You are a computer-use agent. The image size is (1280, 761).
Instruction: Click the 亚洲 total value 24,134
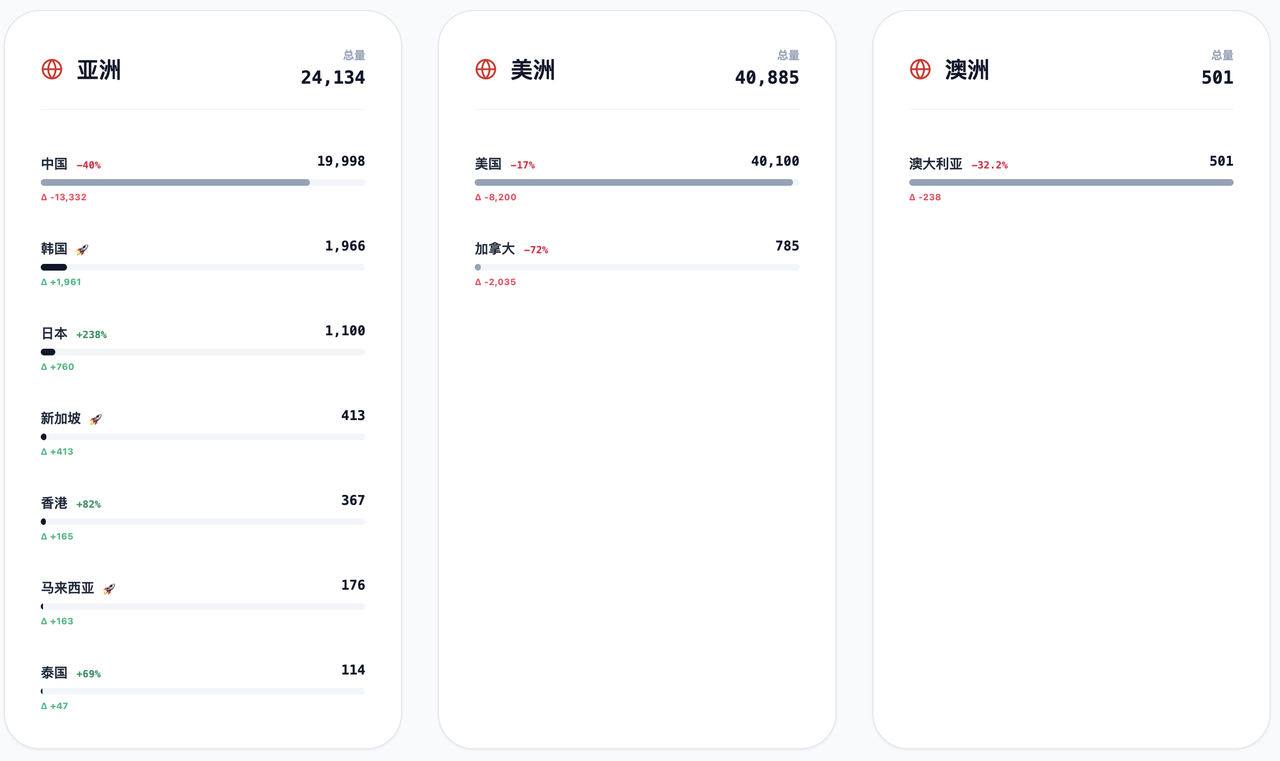(x=333, y=78)
